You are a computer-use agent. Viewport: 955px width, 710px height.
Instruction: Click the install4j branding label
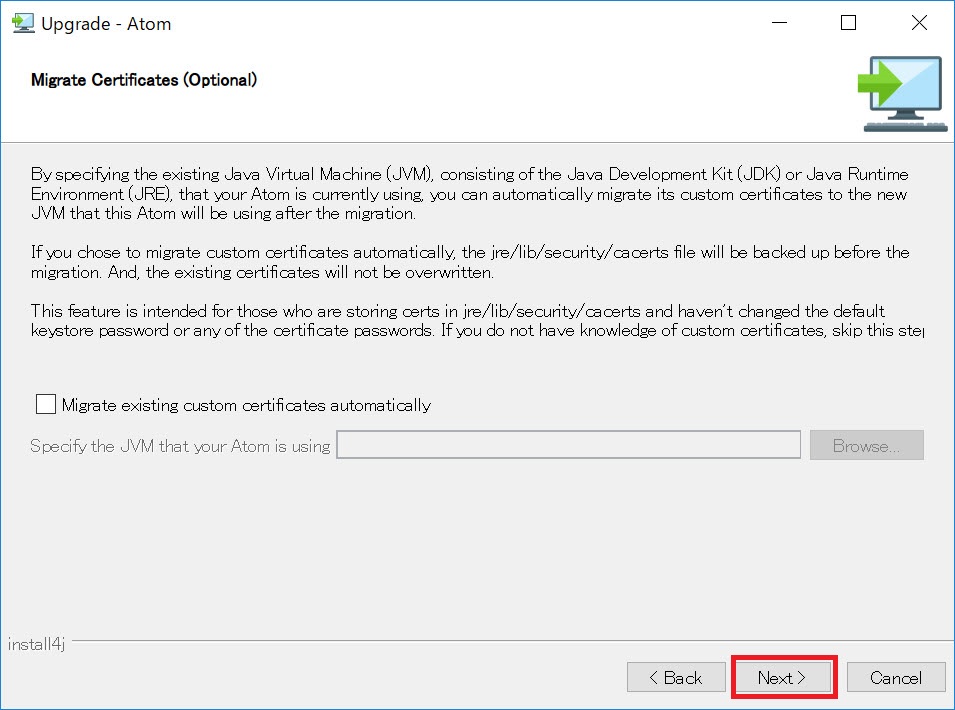(x=35, y=644)
